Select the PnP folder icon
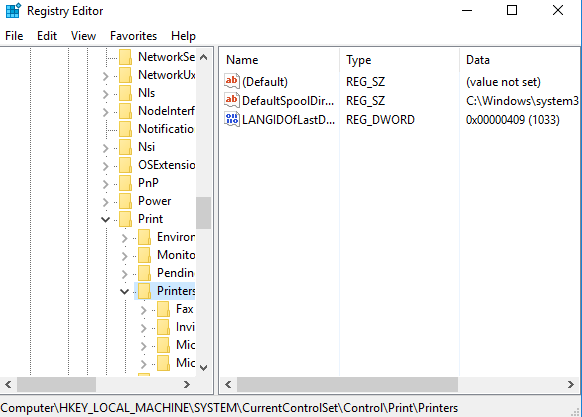 point(125,183)
